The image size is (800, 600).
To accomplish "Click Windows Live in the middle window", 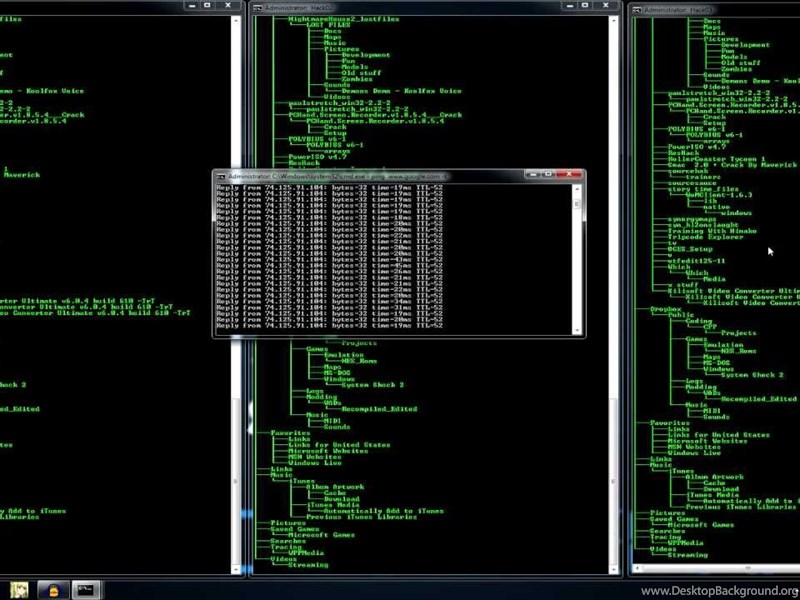I will [x=315, y=463].
